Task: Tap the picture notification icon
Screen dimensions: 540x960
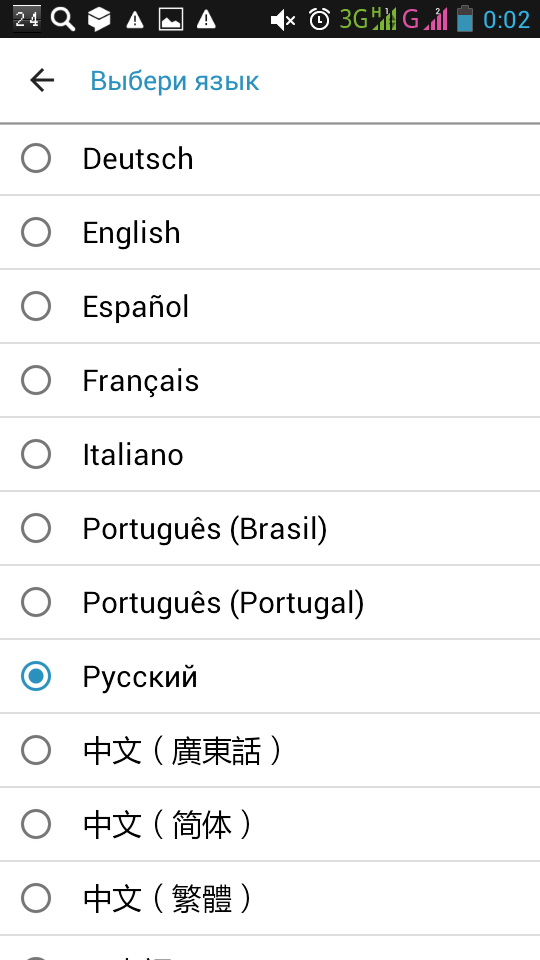Action: pyautogui.click(x=171, y=20)
